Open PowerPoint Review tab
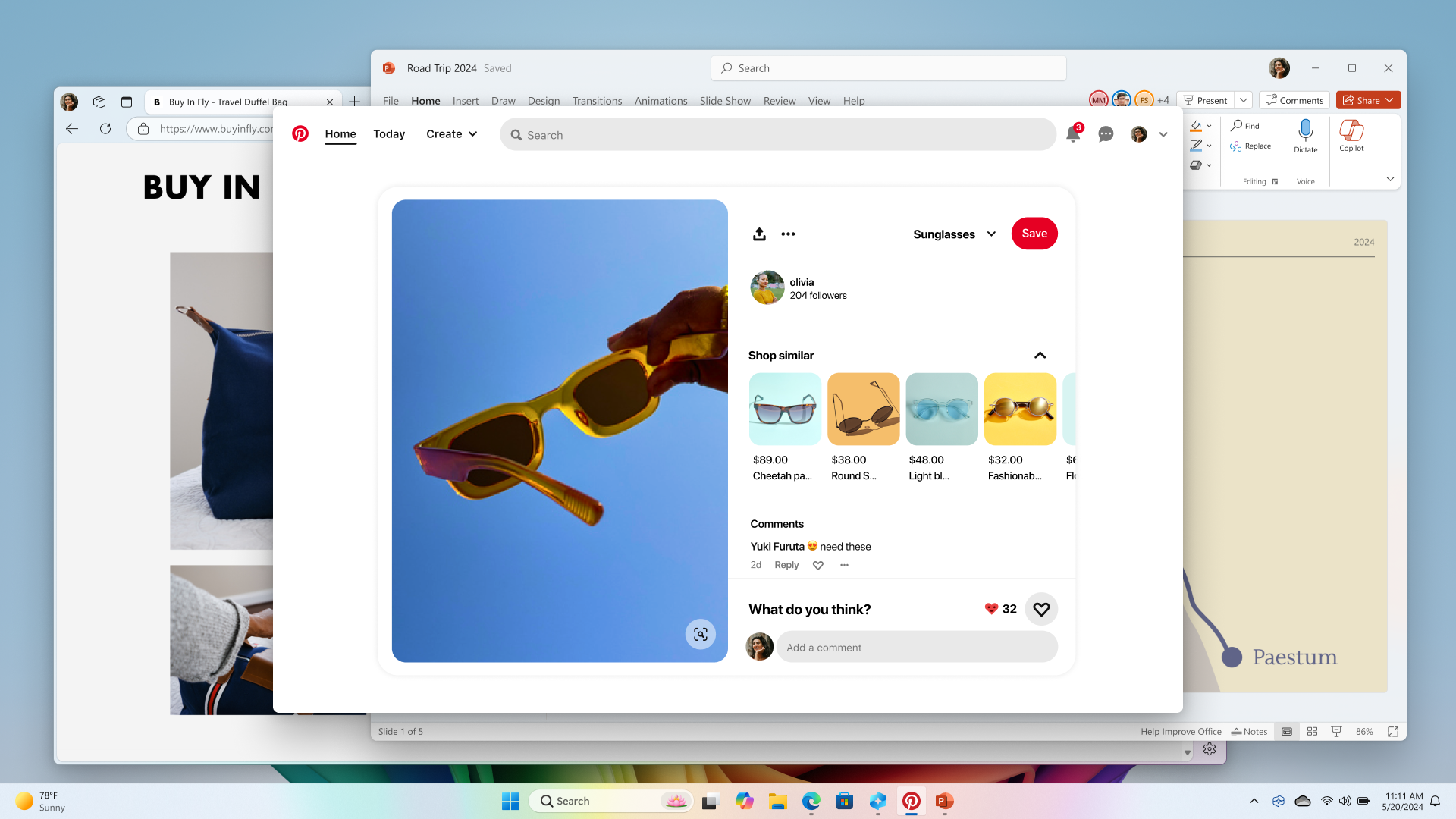The height and width of the screenshot is (819, 1456). 780,101
